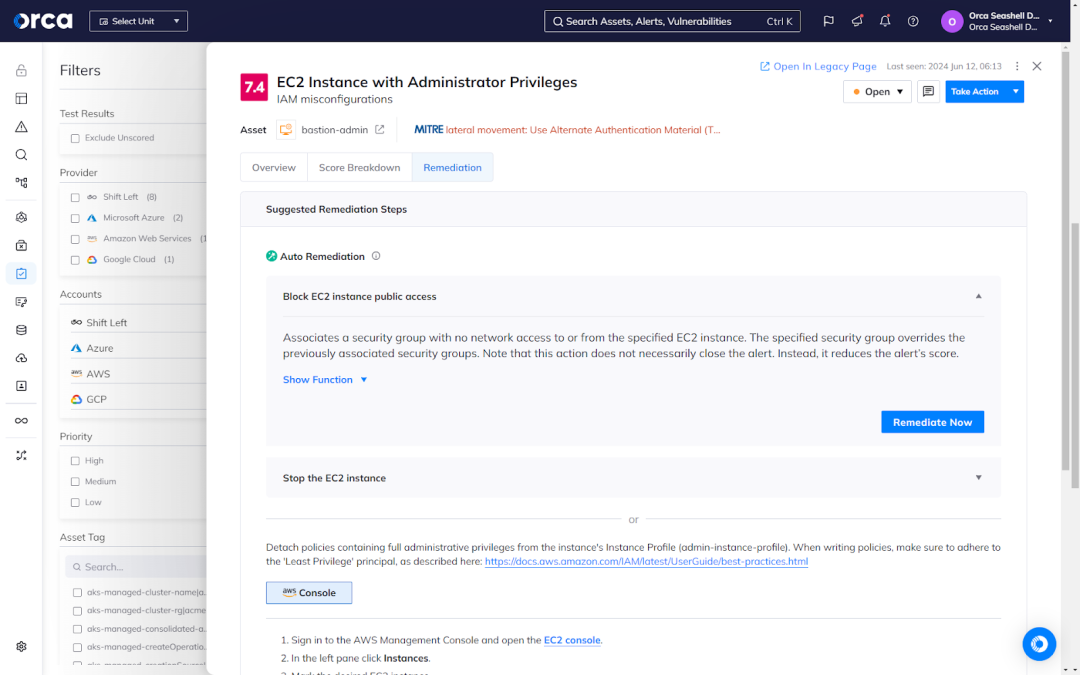This screenshot has width=1080, height=675.
Task: Open the Select Unit dropdown
Action: pos(138,21)
